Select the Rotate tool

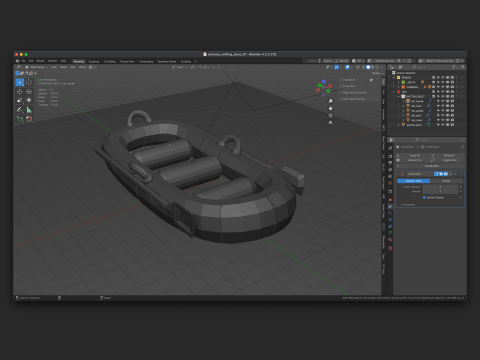[x=29, y=92]
